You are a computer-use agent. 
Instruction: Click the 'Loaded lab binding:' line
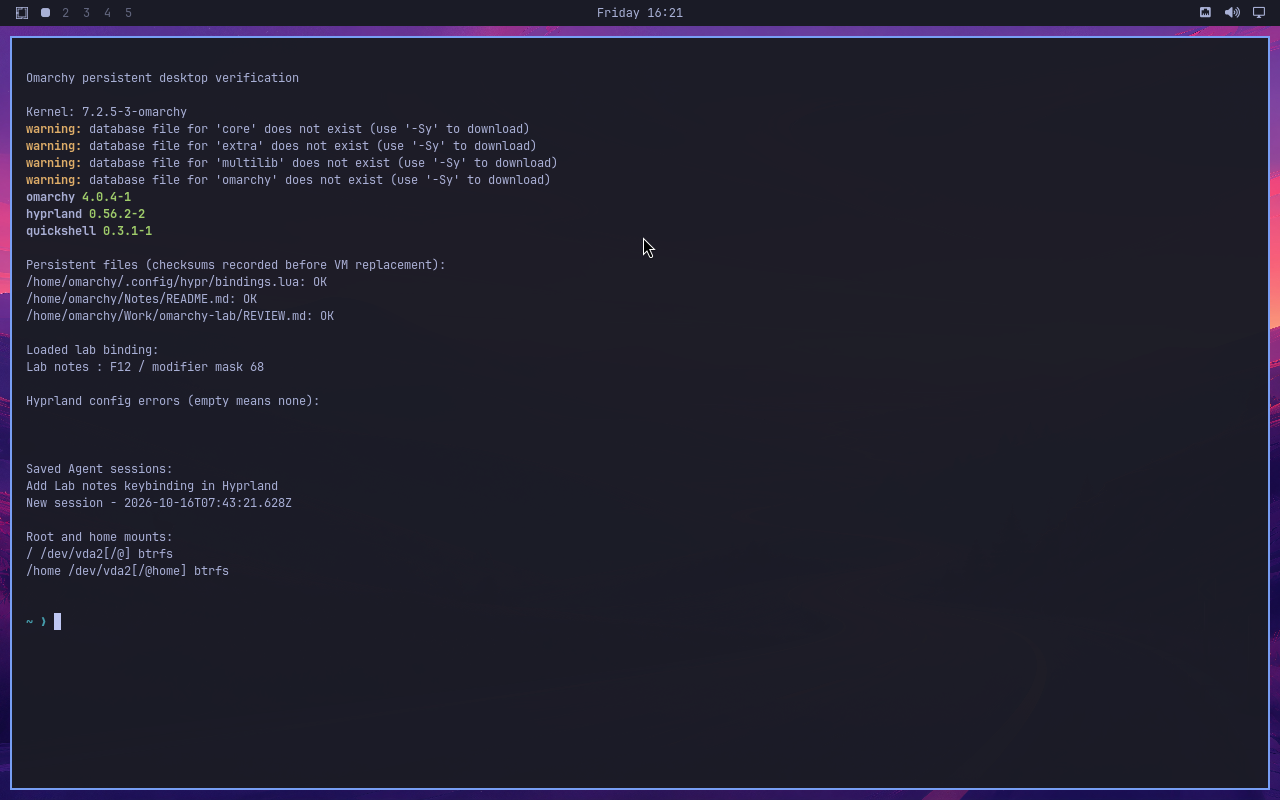[x=92, y=350]
